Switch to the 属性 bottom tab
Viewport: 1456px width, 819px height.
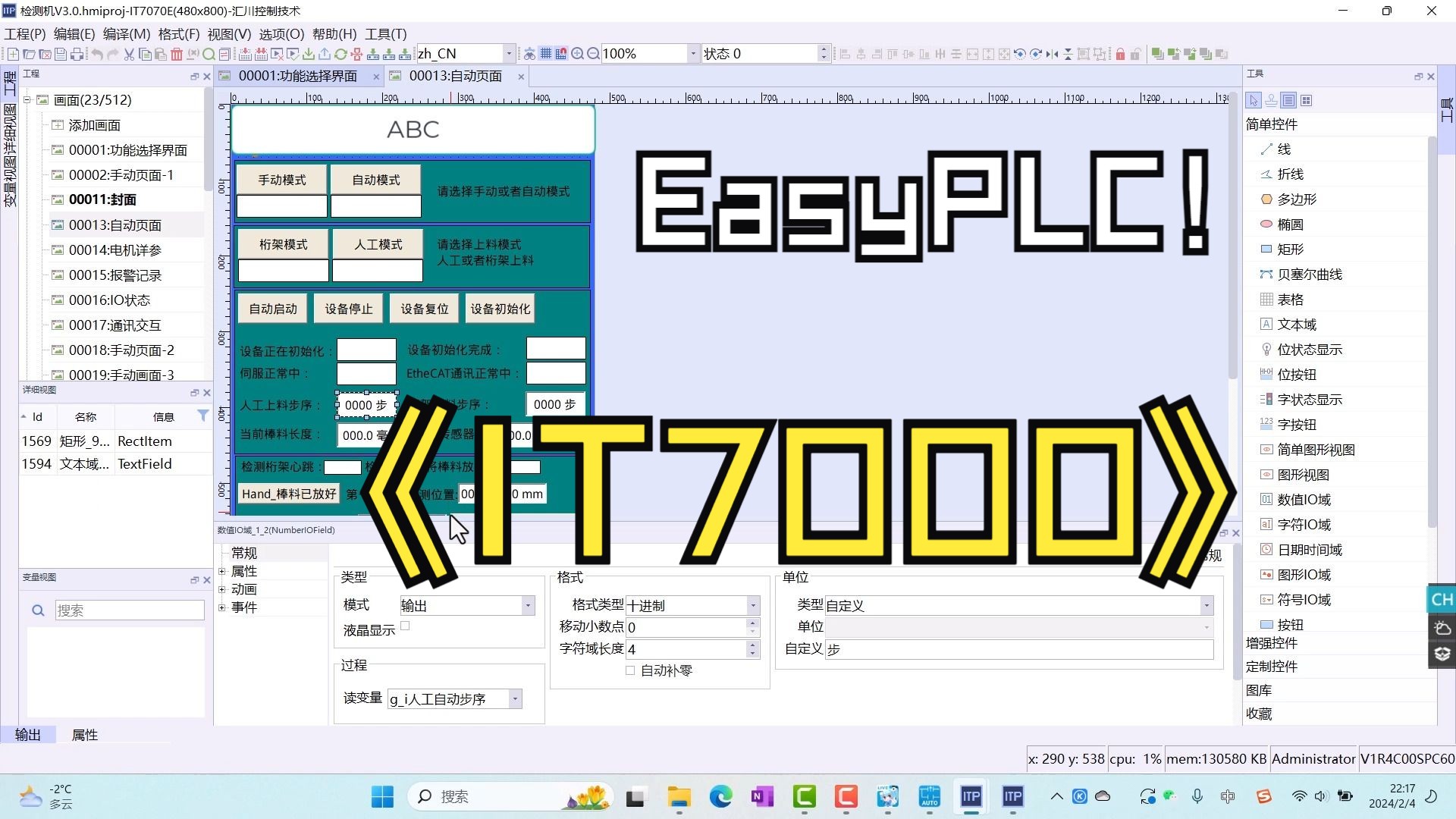click(x=85, y=735)
